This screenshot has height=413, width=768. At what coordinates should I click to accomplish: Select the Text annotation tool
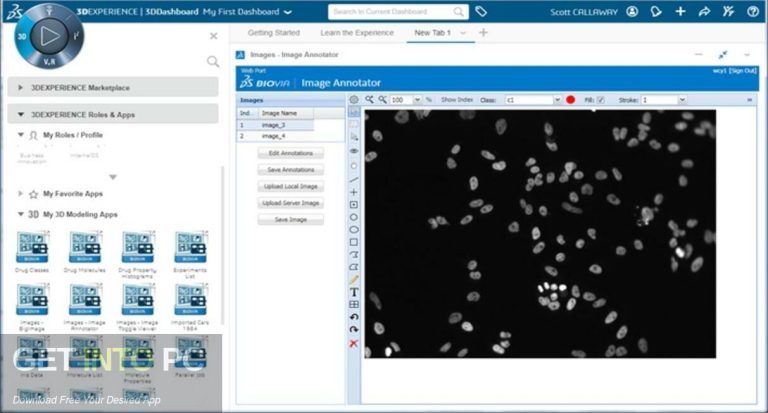point(354,292)
